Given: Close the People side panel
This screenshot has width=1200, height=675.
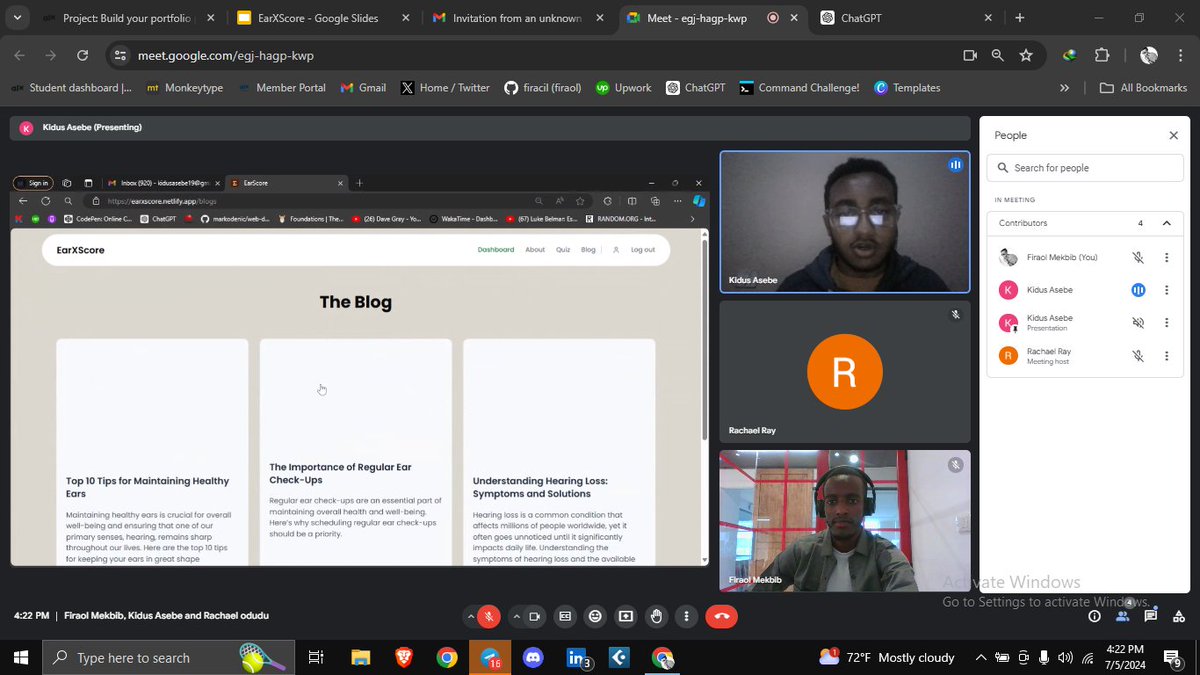Looking at the screenshot, I should pos(1174,135).
